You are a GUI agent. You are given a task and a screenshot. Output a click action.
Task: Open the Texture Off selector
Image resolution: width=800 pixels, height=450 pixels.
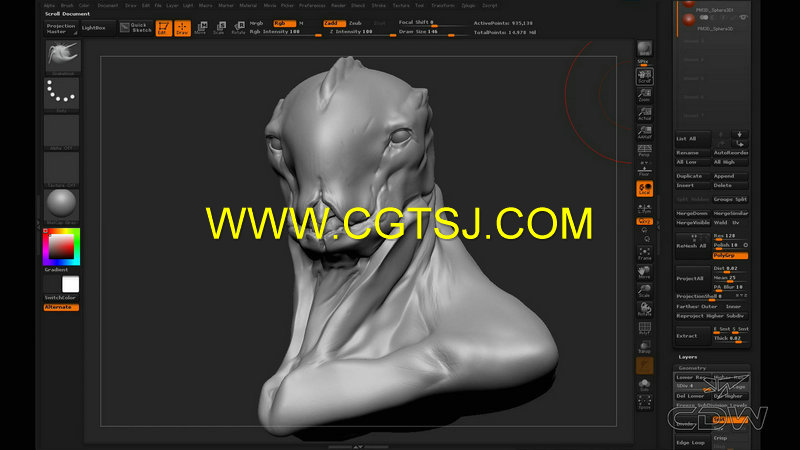[x=61, y=168]
